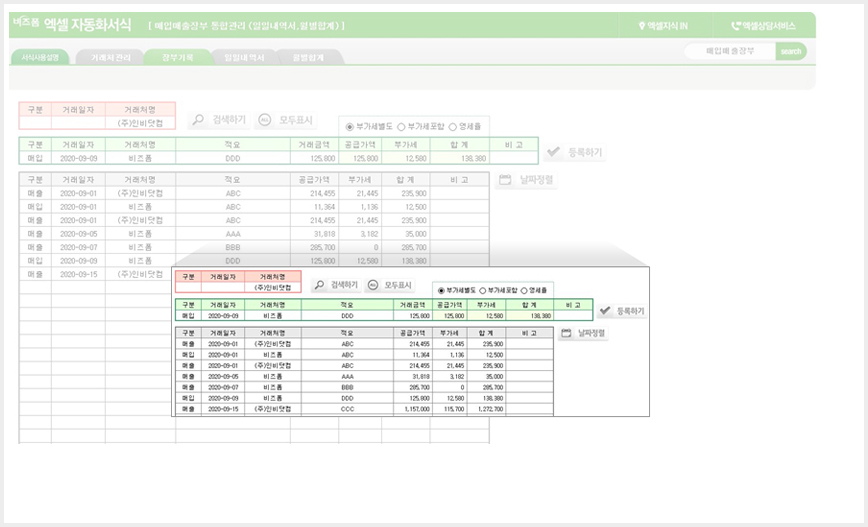Click the 11,364 cell on the faded sheet

pos(314,207)
